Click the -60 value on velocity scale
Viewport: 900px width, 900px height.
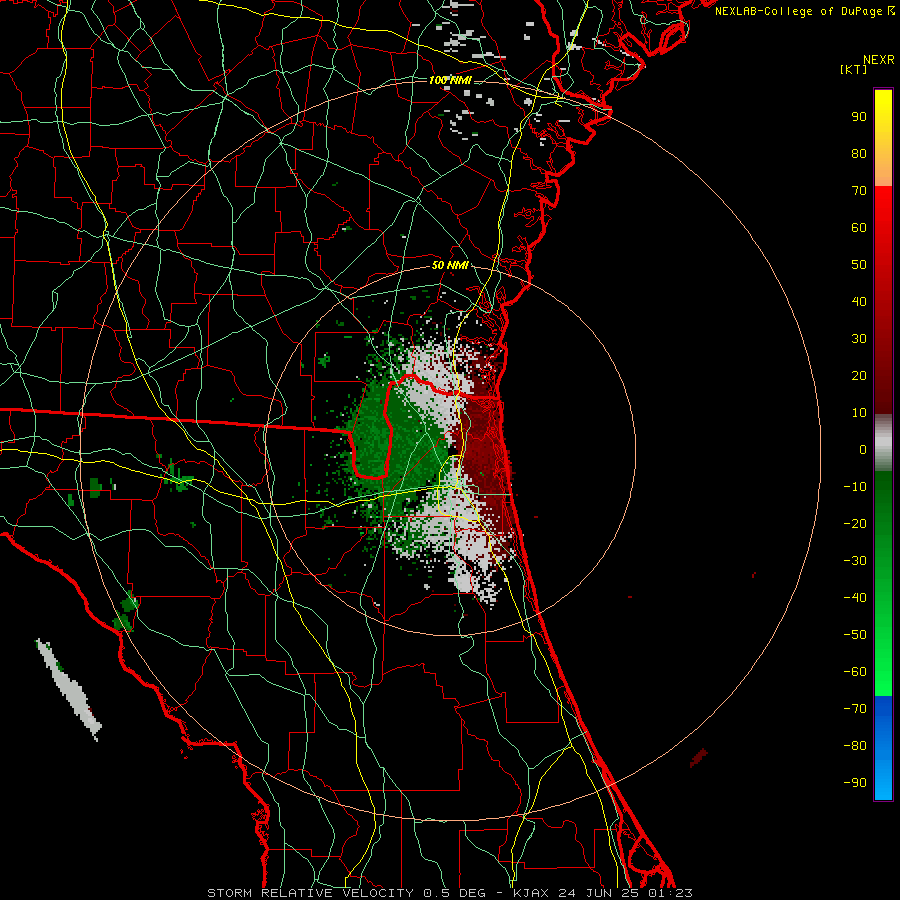tap(855, 672)
